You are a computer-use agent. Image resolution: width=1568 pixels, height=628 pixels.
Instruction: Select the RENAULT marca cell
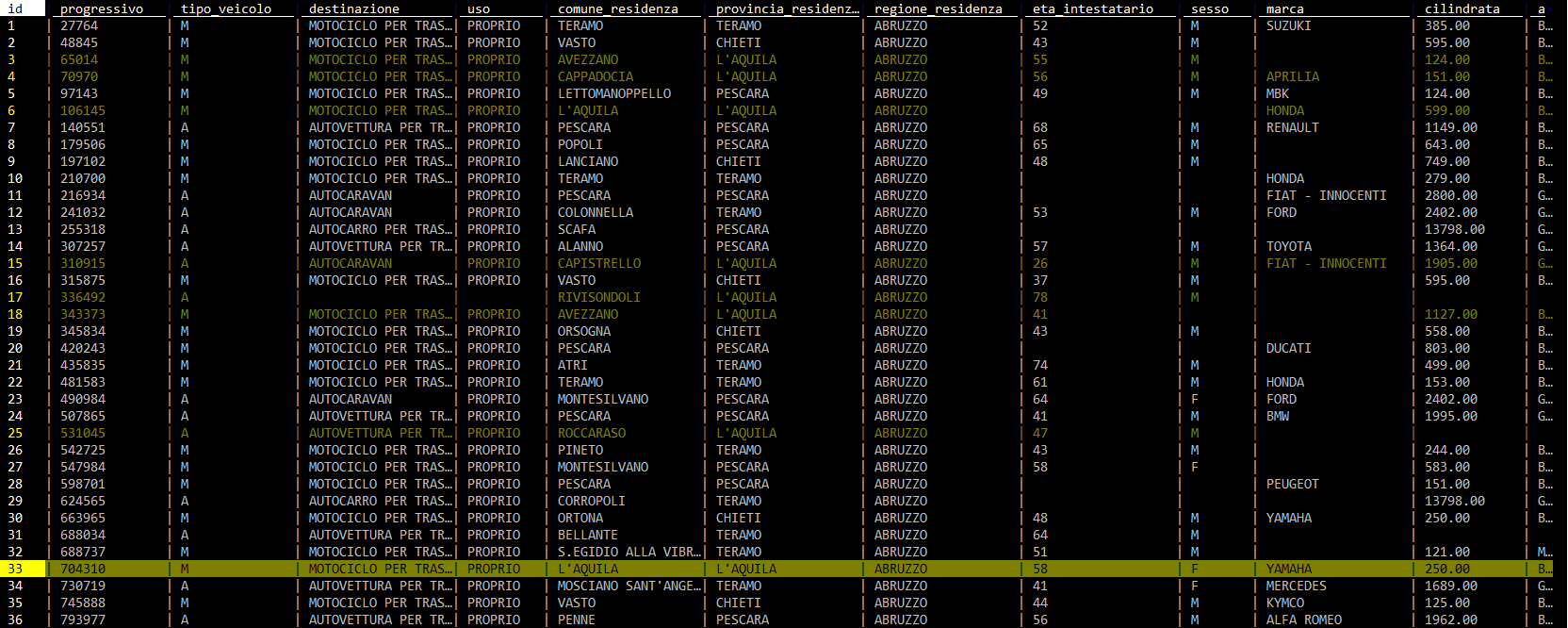click(1293, 127)
